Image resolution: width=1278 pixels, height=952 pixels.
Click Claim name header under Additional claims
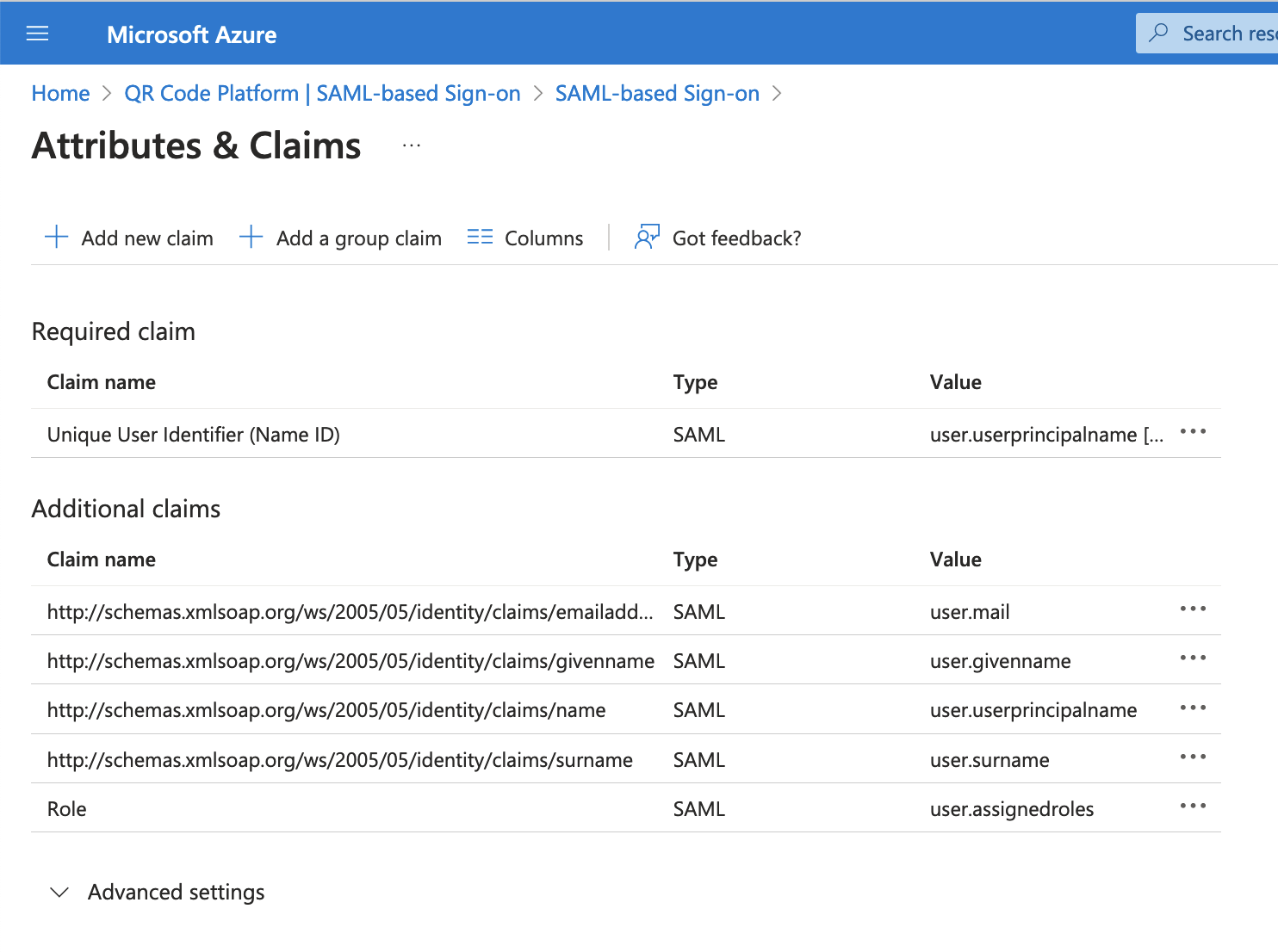point(102,559)
